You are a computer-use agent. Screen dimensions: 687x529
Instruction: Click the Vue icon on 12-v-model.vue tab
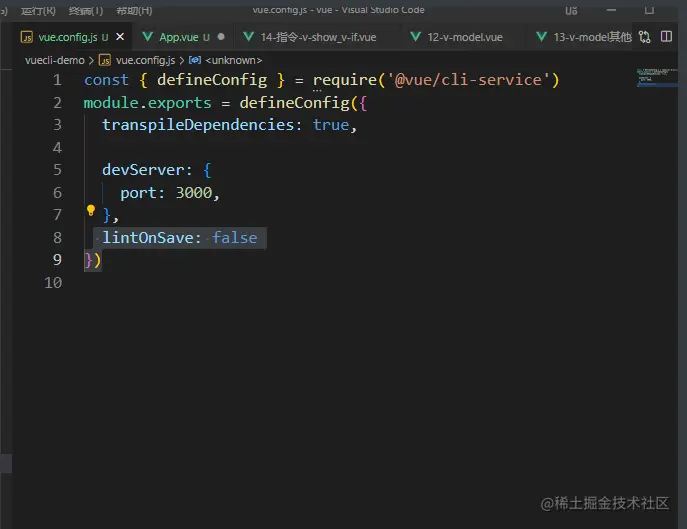(x=415, y=37)
